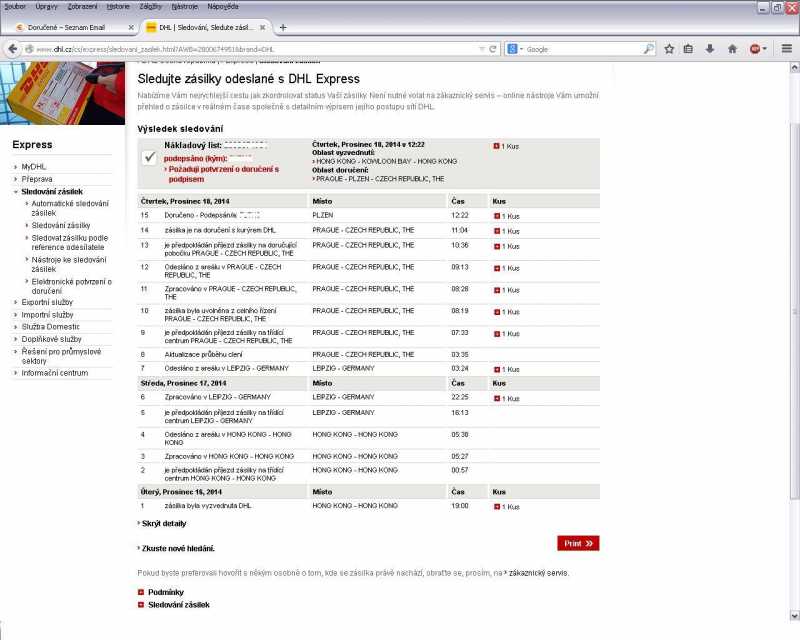Open the downloads arrow icon
The width and height of the screenshot is (800, 640).
point(709,48)
